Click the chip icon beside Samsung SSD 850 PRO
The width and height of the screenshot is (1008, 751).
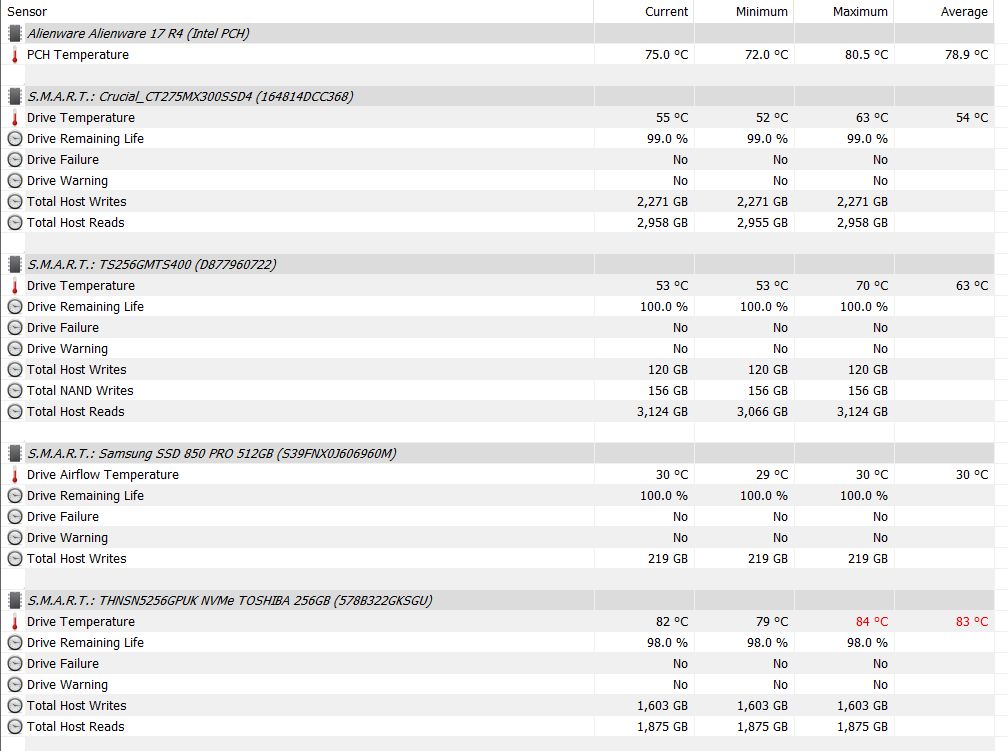(x=15, y=453)
